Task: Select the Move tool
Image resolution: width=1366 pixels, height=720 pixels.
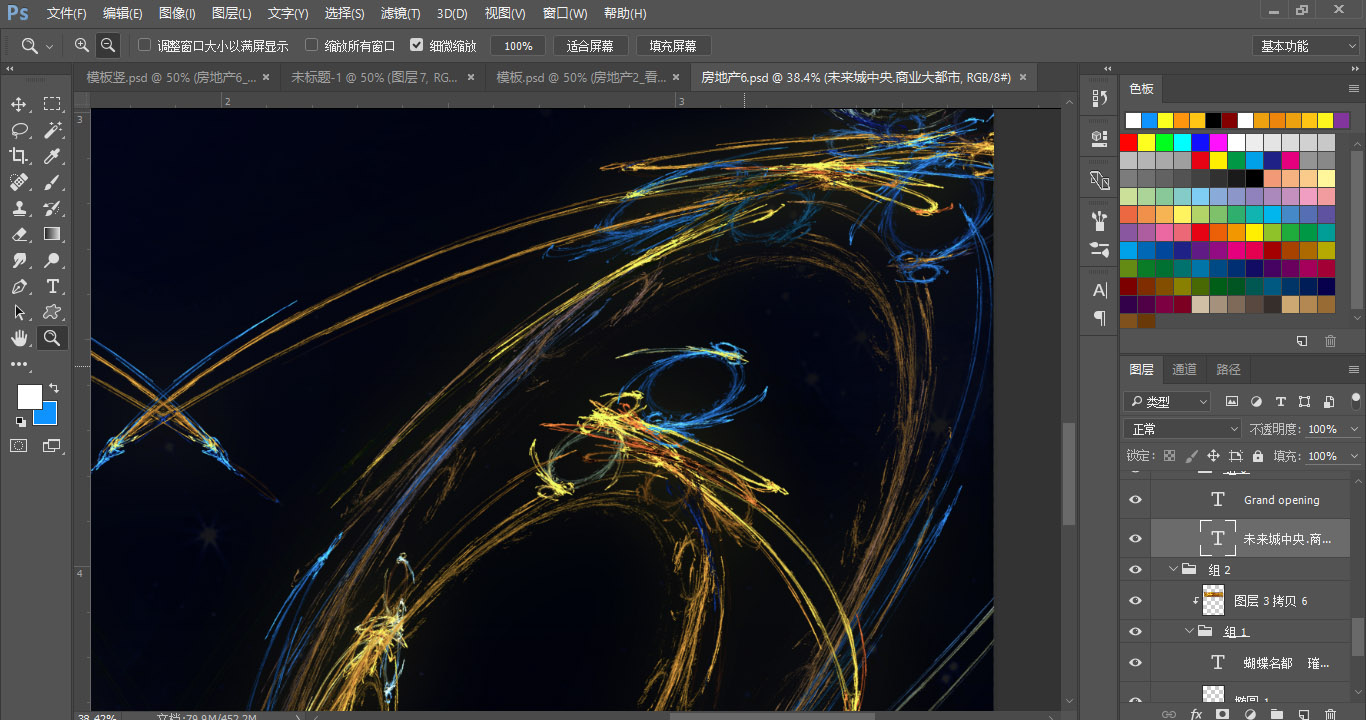Action: (x=19, y=104)
